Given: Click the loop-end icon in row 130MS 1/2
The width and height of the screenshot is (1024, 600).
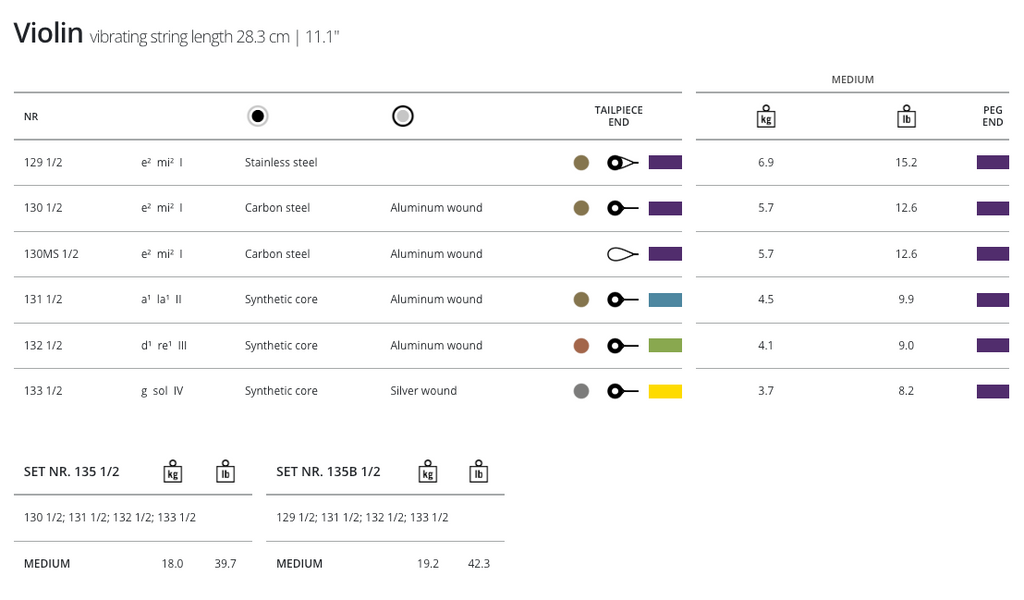Looking at the screenshot, I should click(622, 254).
